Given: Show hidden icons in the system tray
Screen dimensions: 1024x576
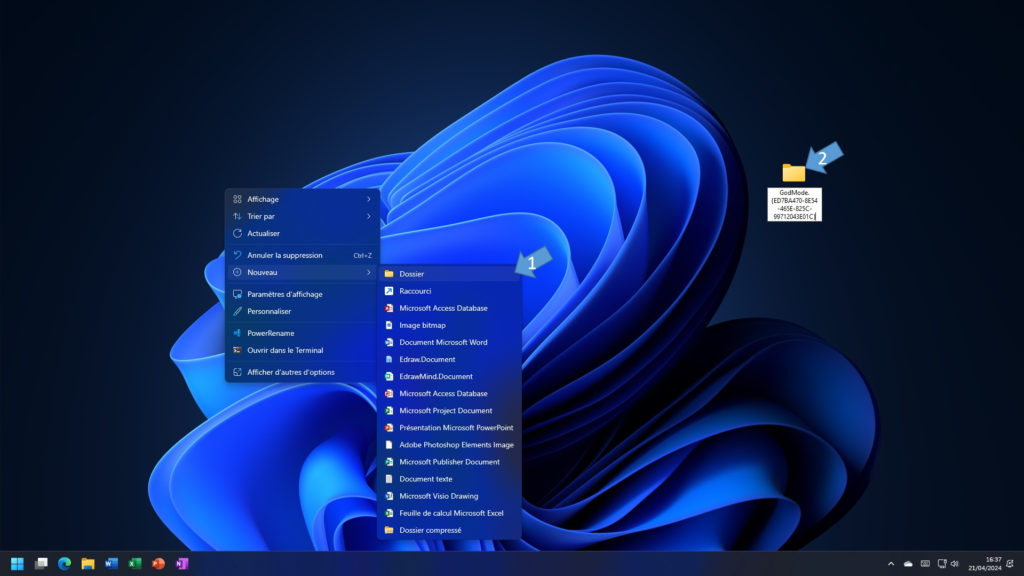Looking at the screenshot, I should (x=892, y=563).
